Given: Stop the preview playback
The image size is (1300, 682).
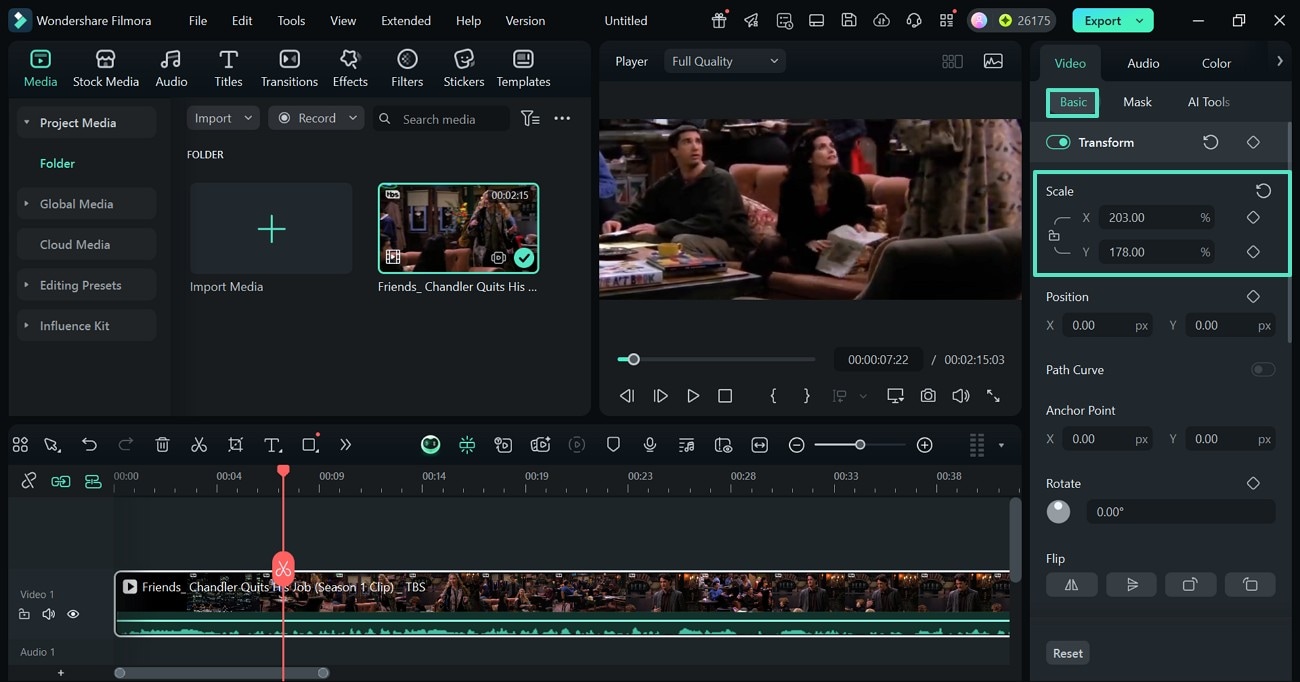Looking at the screenshot, I should 725,396.
